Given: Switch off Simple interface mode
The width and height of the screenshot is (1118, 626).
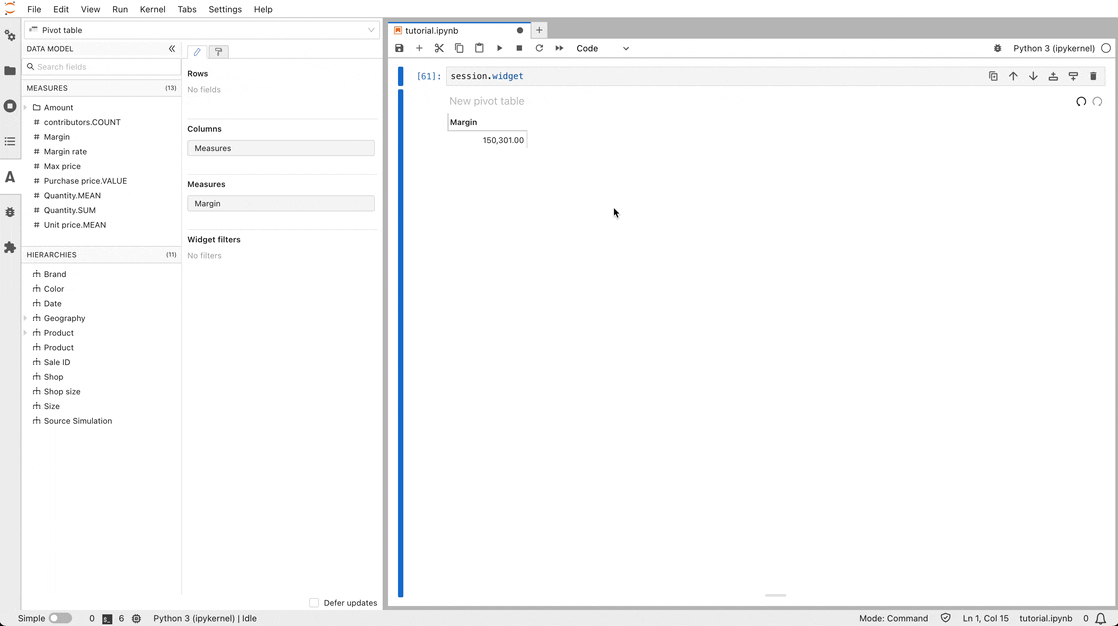Looking at the screenshot, I should point(58,618).
